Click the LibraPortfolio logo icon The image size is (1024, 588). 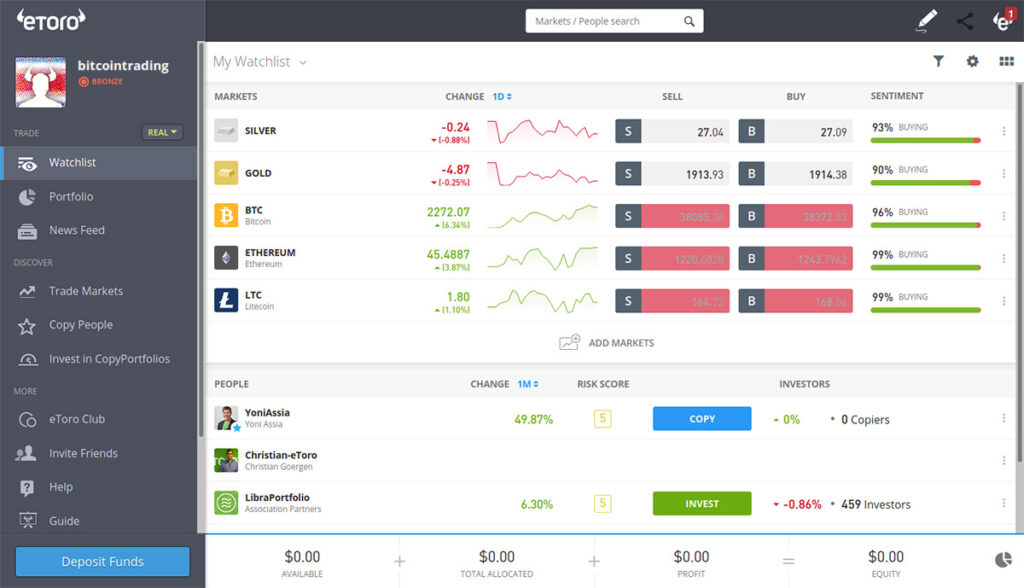pos(226,502)
